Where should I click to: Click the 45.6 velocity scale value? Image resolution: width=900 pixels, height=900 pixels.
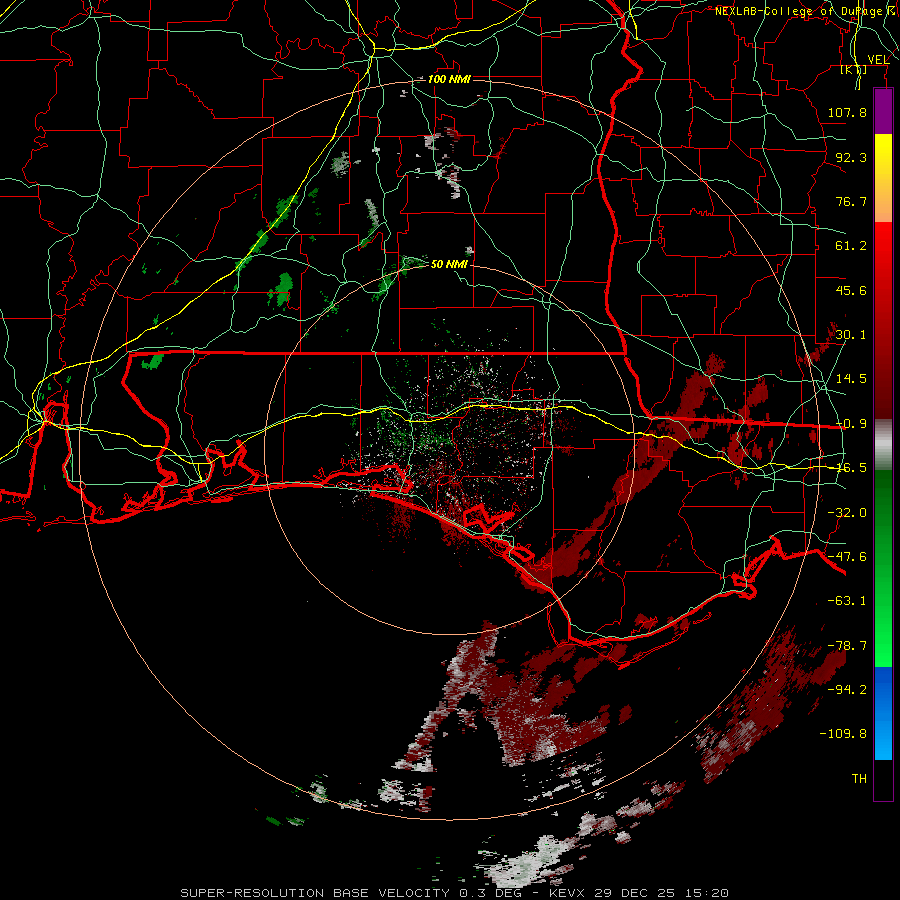pyautogui.click(x=851, y=290)
